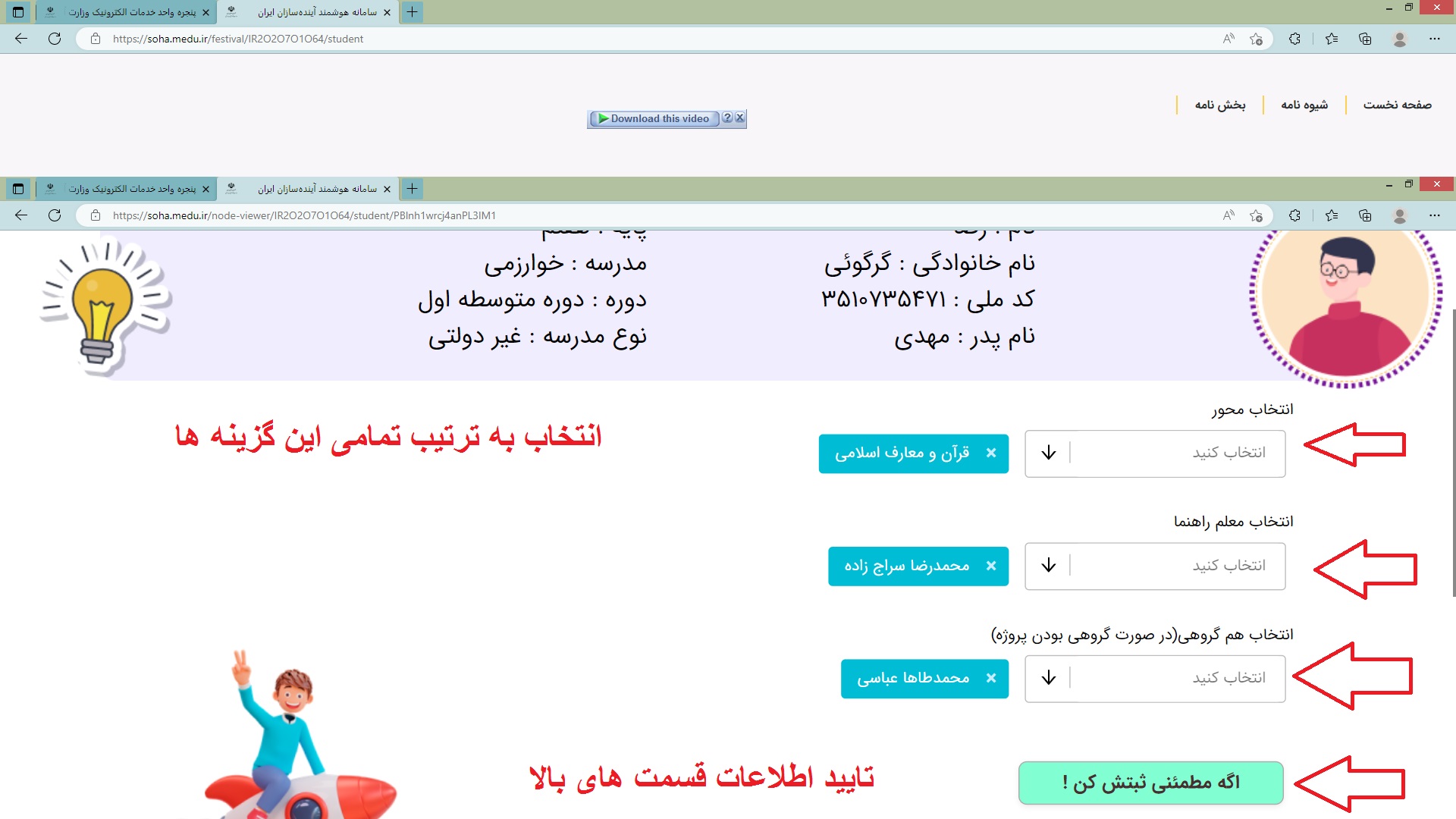Click the profile avatar in lower browser toolbar
The image size is (1456, 819).
click(x=1400, y=215)
